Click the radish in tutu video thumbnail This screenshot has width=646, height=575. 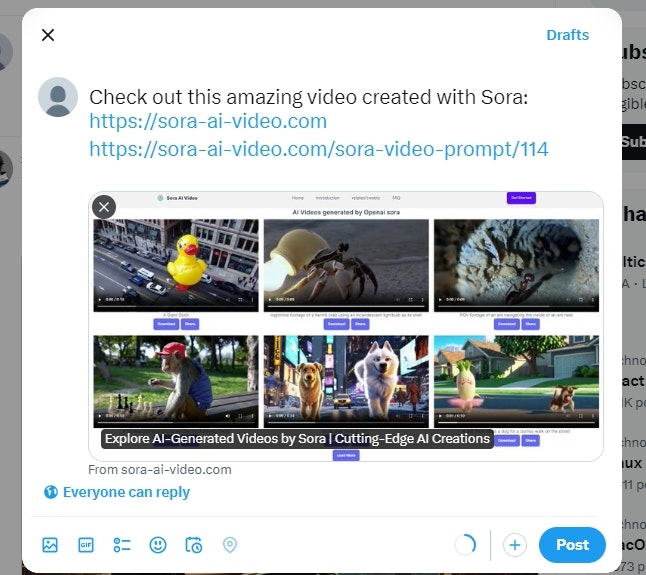(x=516, y=381)
